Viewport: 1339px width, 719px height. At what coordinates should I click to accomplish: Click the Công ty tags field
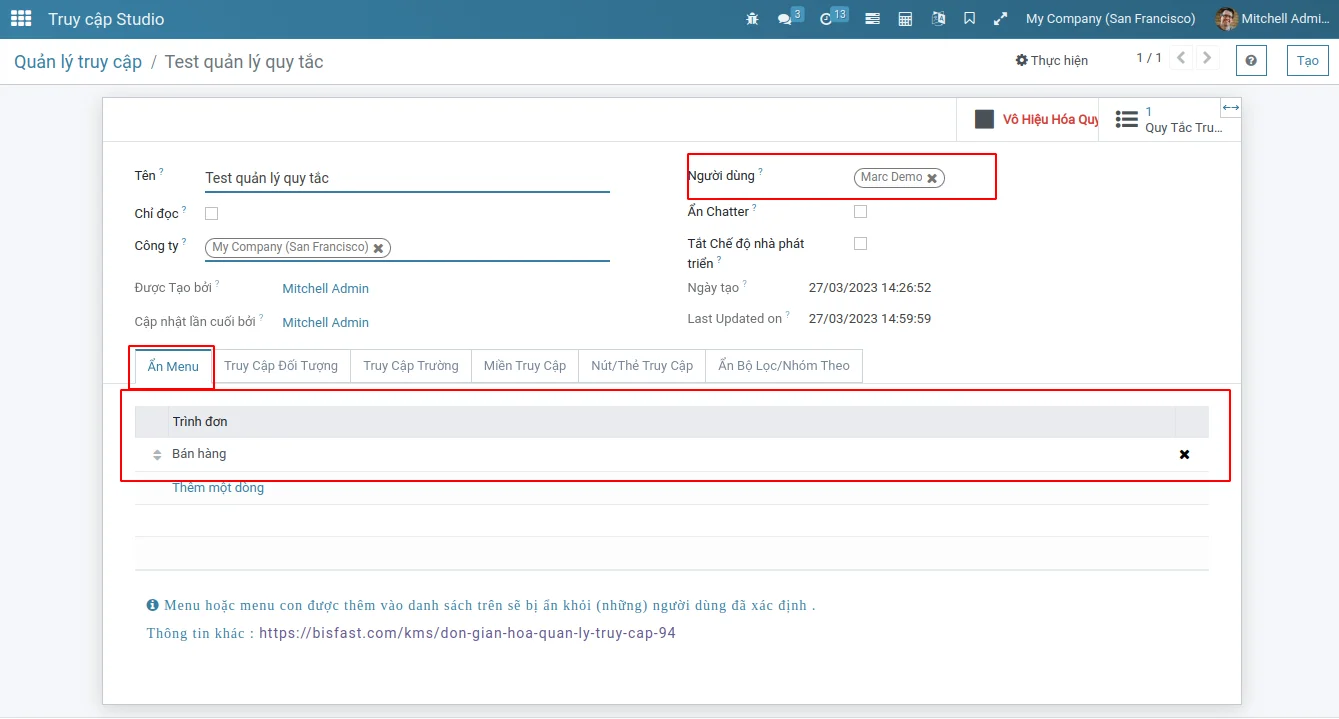tap(407, 248)
